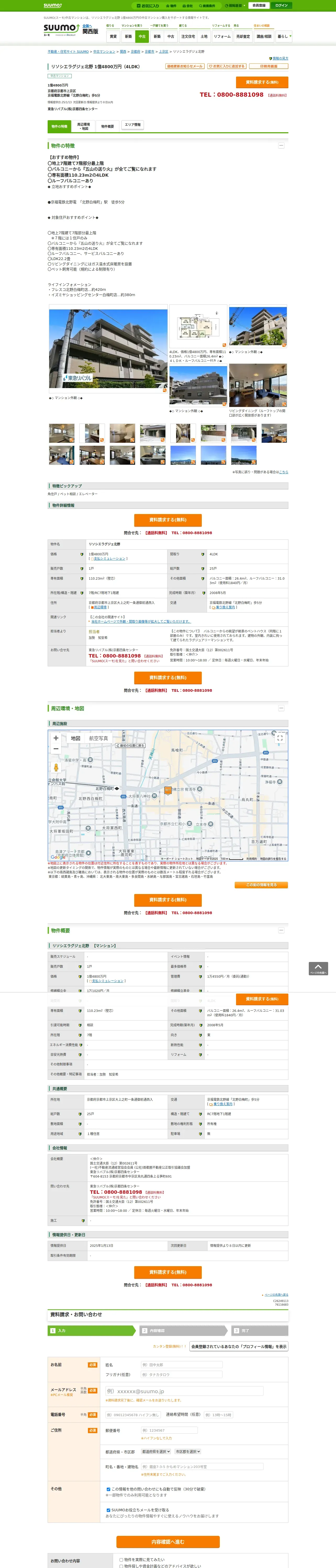Click the help icon beside 所在階/構造・階建
The height and width of the screenshot is (1568, 336).
(81, 593)
